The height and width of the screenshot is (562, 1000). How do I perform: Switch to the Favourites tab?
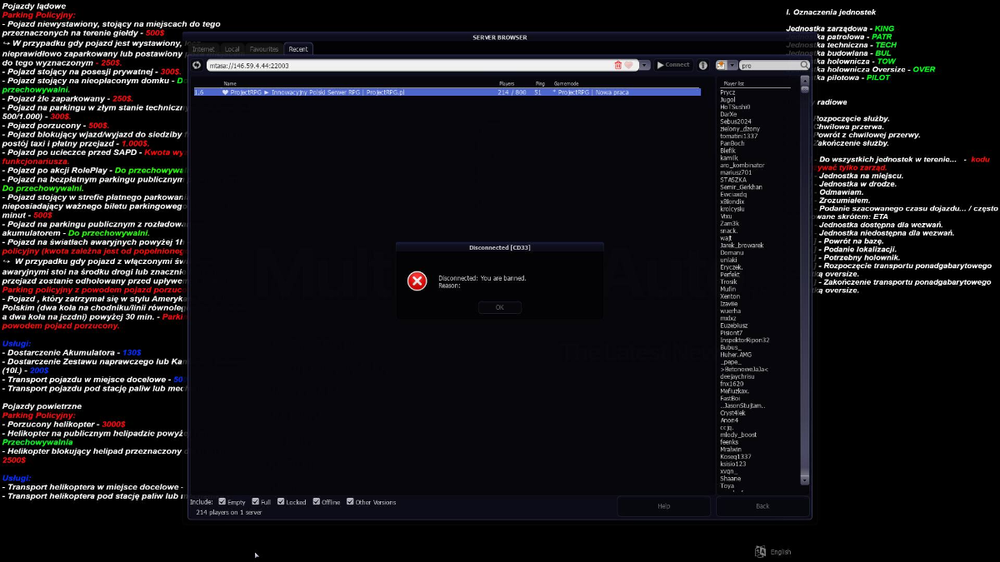(x=264, y=49)
